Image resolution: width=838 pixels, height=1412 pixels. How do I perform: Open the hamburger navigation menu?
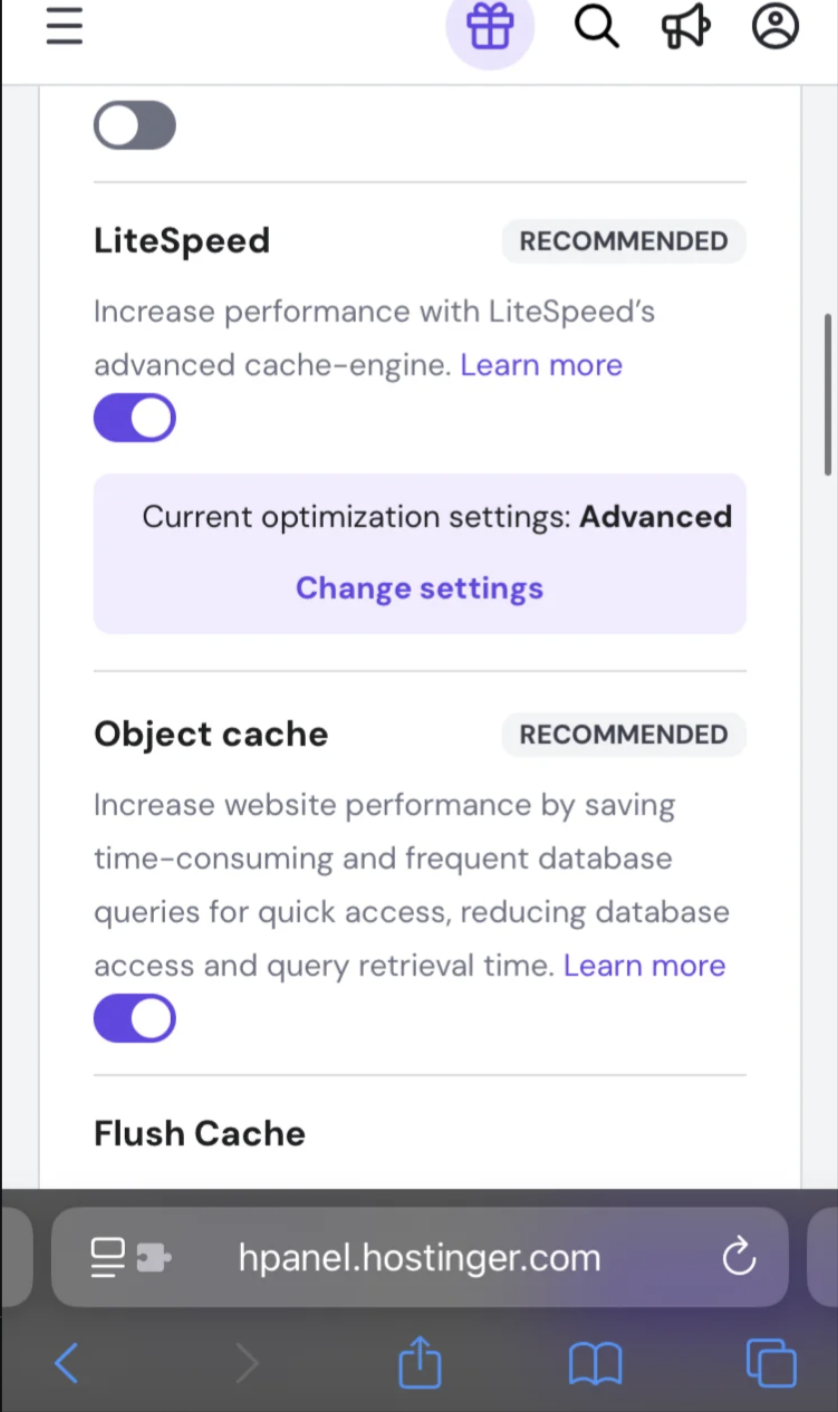pyautogui.click(x=64, y=27)
